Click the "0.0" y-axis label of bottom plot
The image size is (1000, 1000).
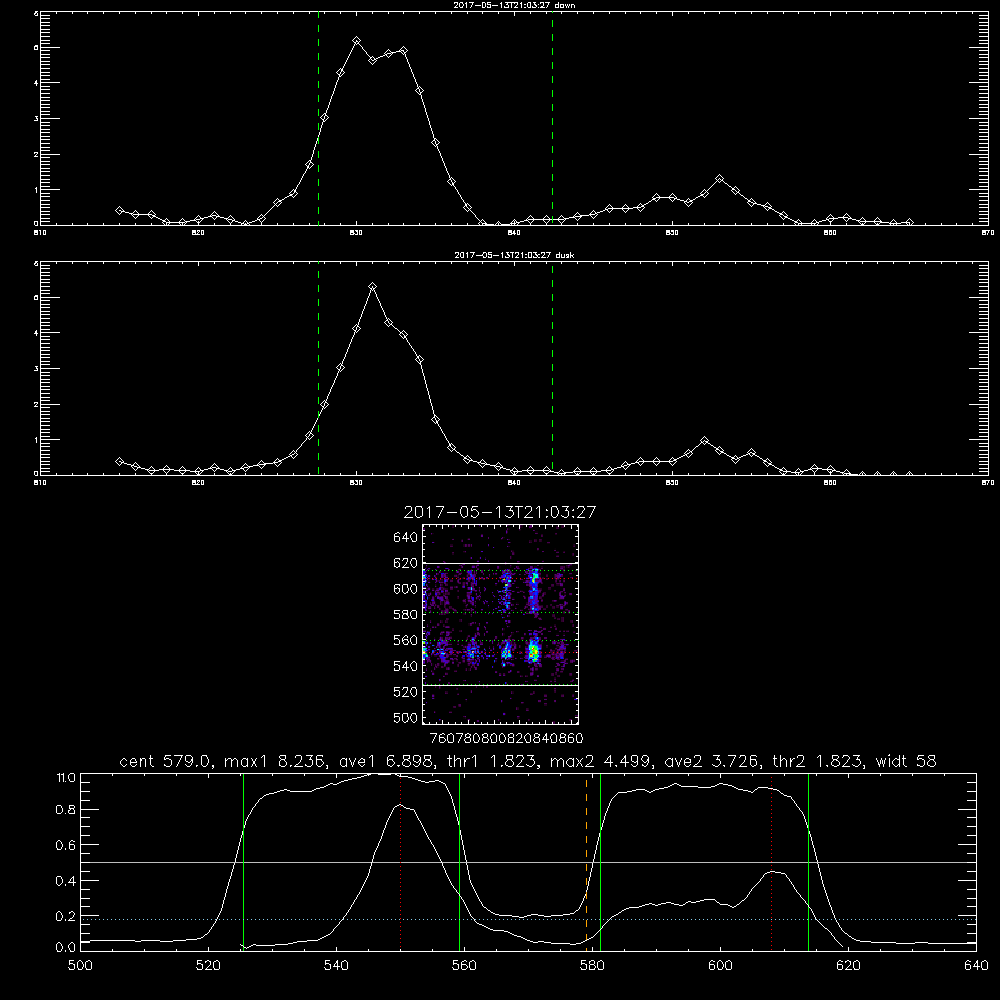[66, 948]
